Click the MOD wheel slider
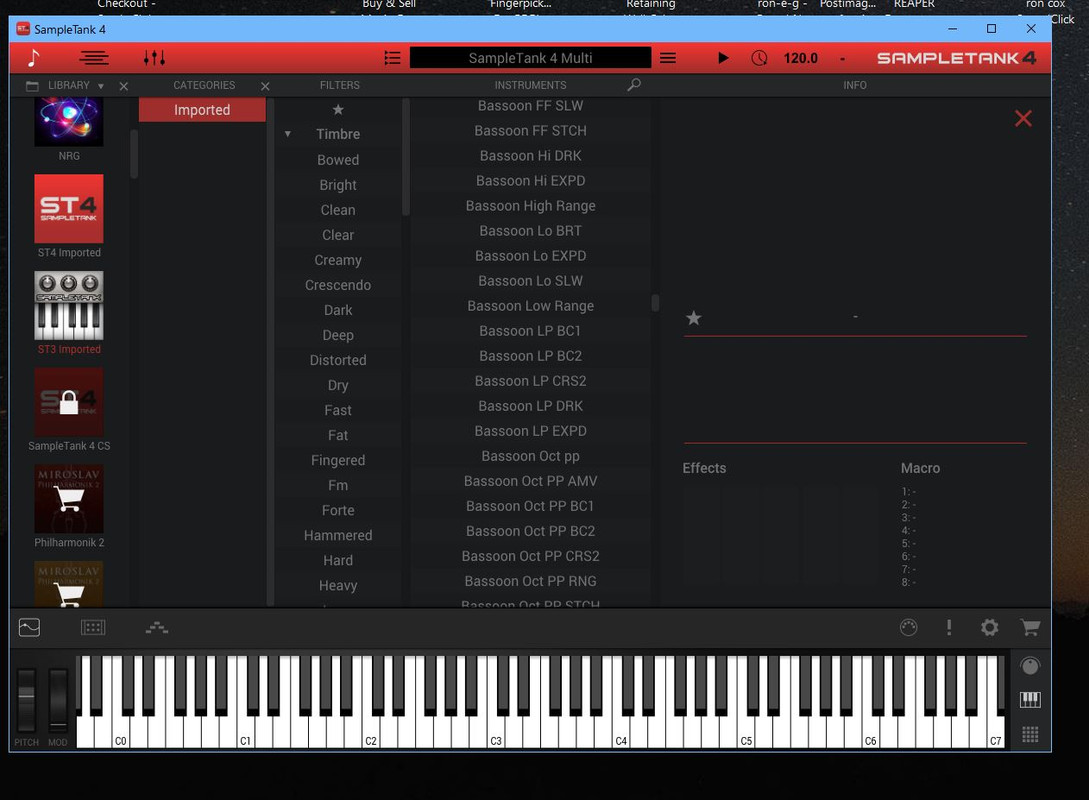Viewport: 1089px width, 800px height. [x=58, y=700]
